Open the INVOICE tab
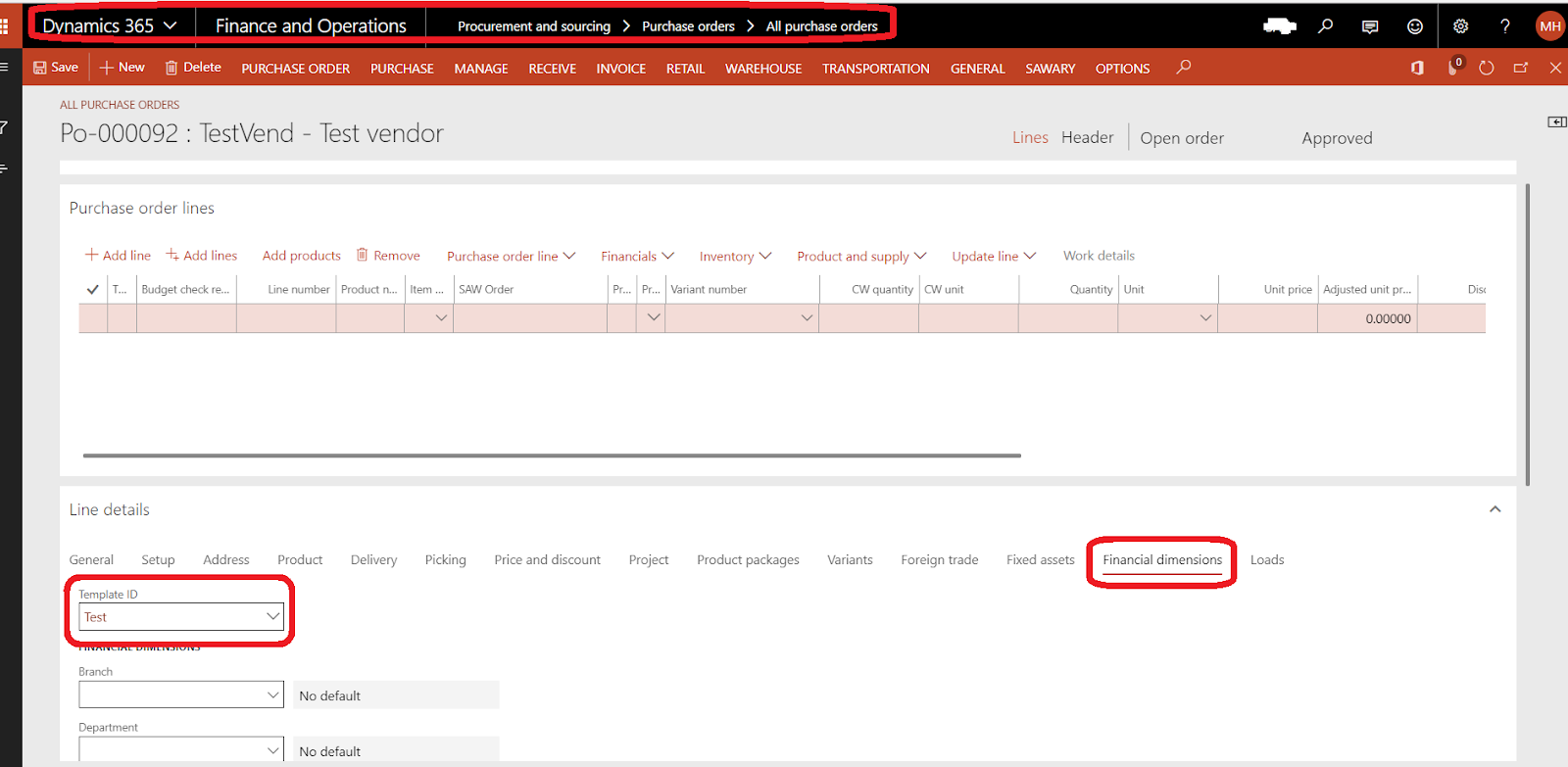1568x767 pixels. [621, 69]
